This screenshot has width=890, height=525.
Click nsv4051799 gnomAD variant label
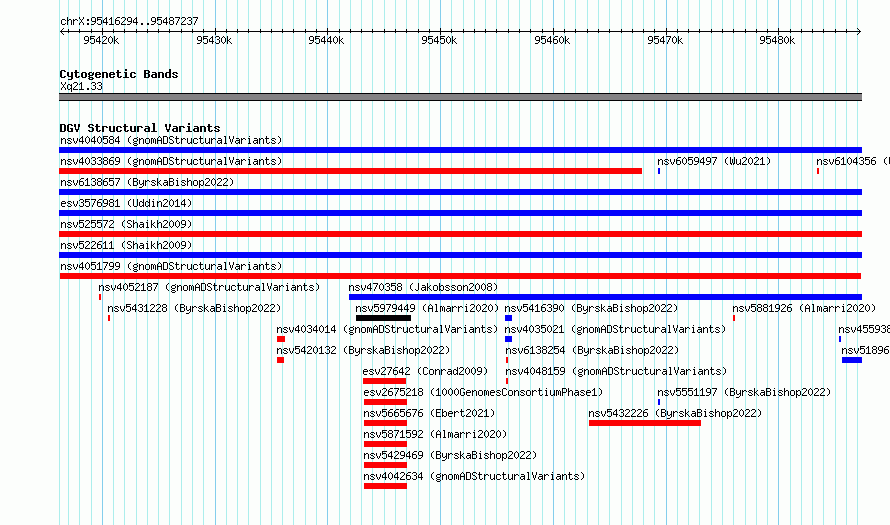coord(171,266)
